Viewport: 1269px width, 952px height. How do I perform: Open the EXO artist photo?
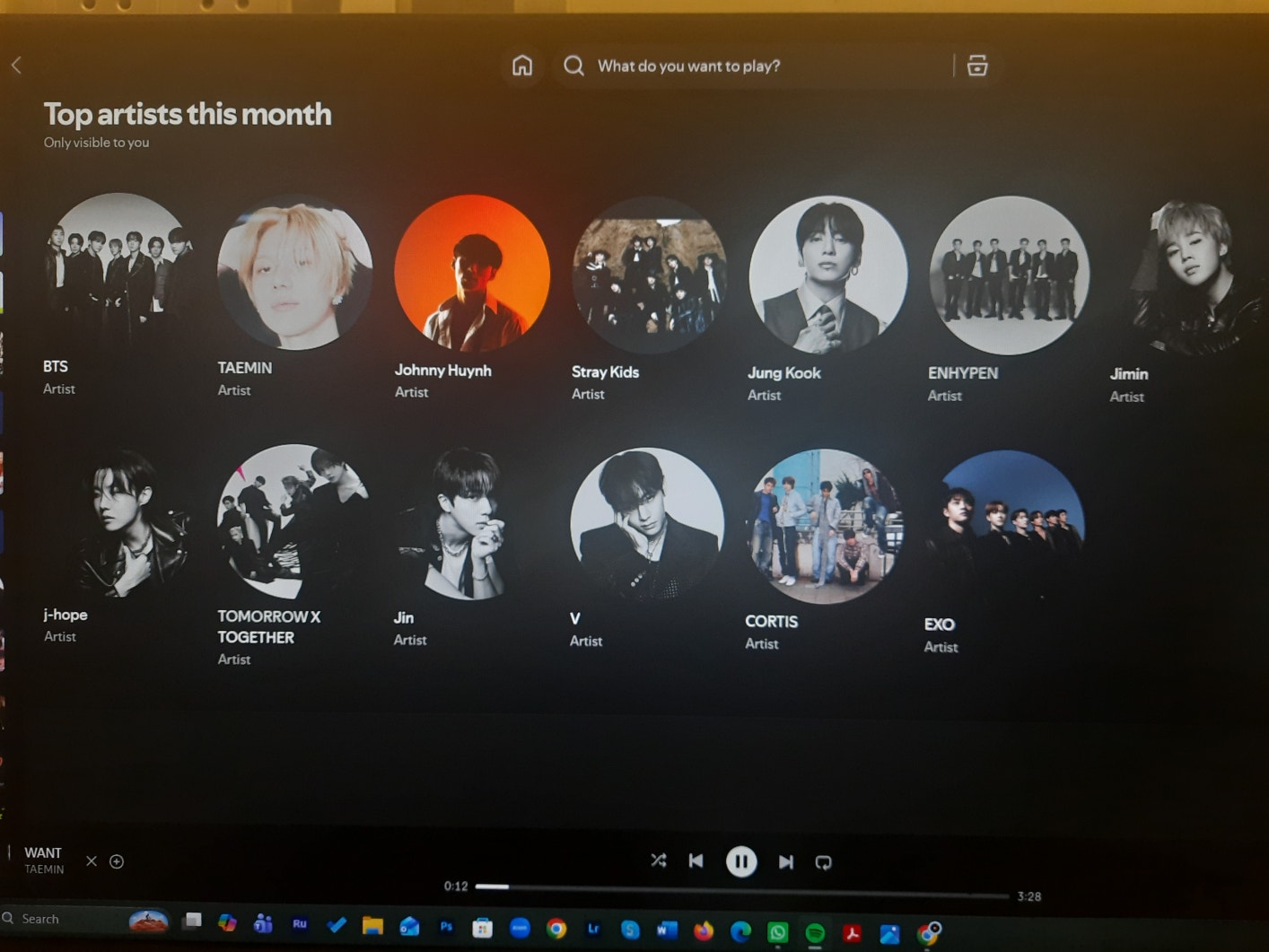point(1005,528)
